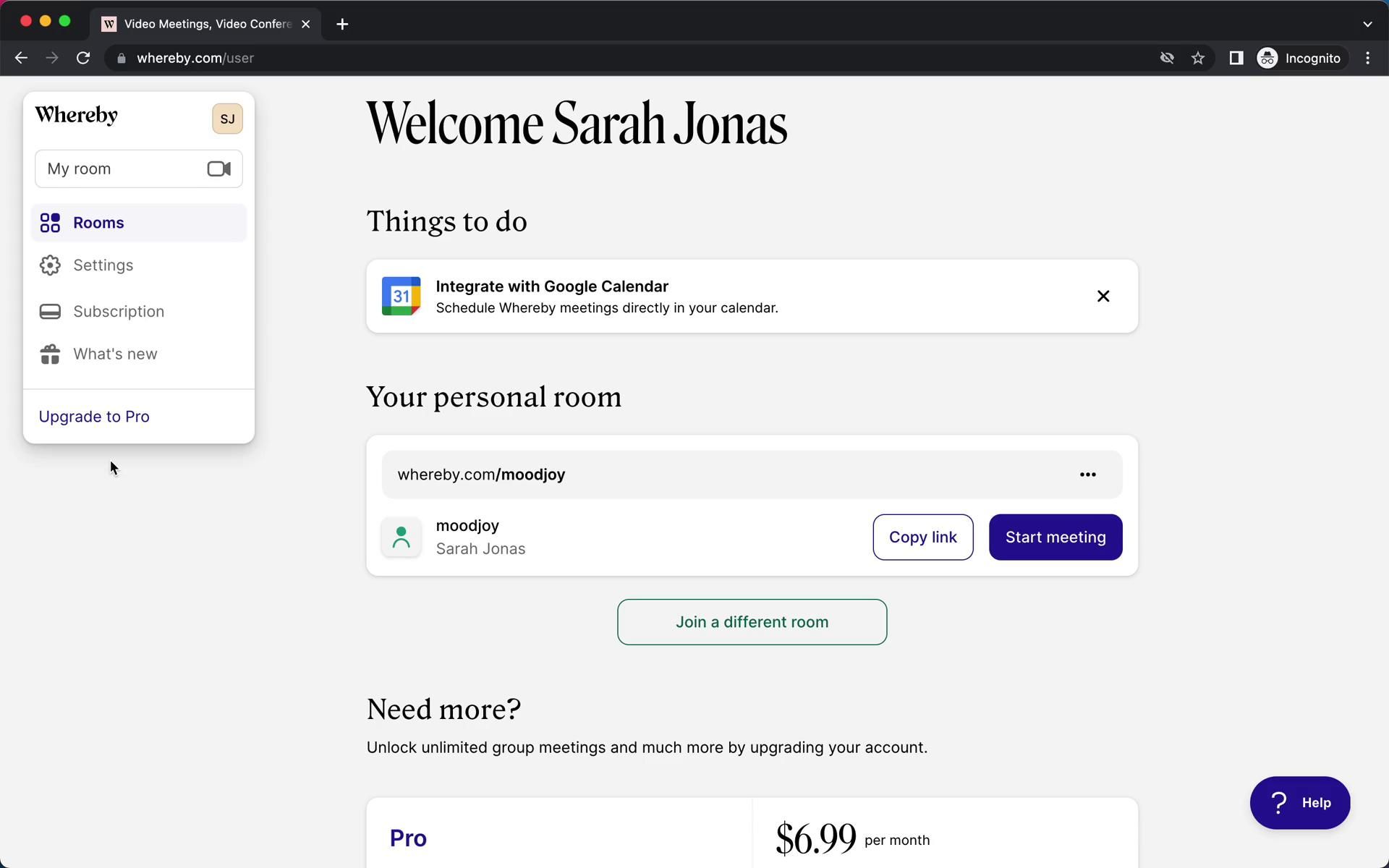The image size is (1389, 868).
Task: Bookmark this page with the star icon
Action: 1198,58
